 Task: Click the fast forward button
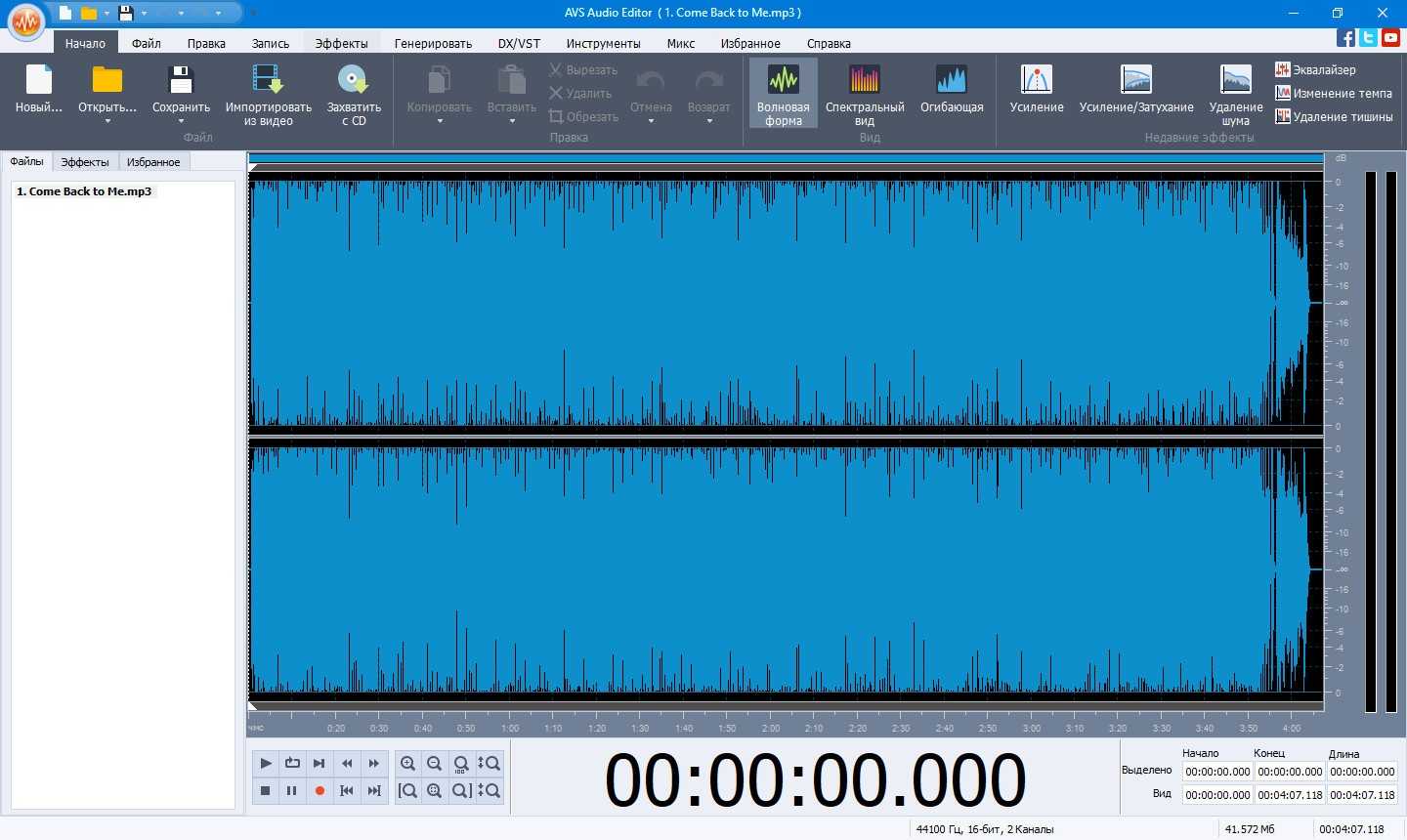[x=373, y=763]
